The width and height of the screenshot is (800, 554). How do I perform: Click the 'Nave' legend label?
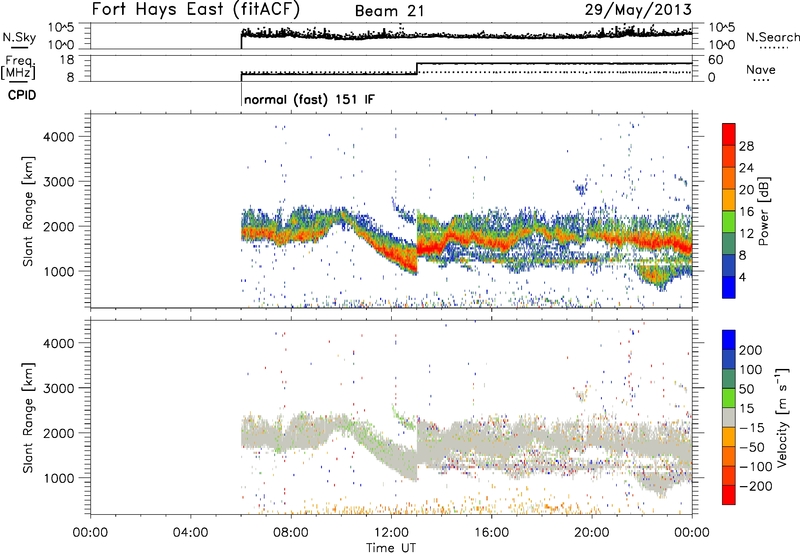pos(761,69)
